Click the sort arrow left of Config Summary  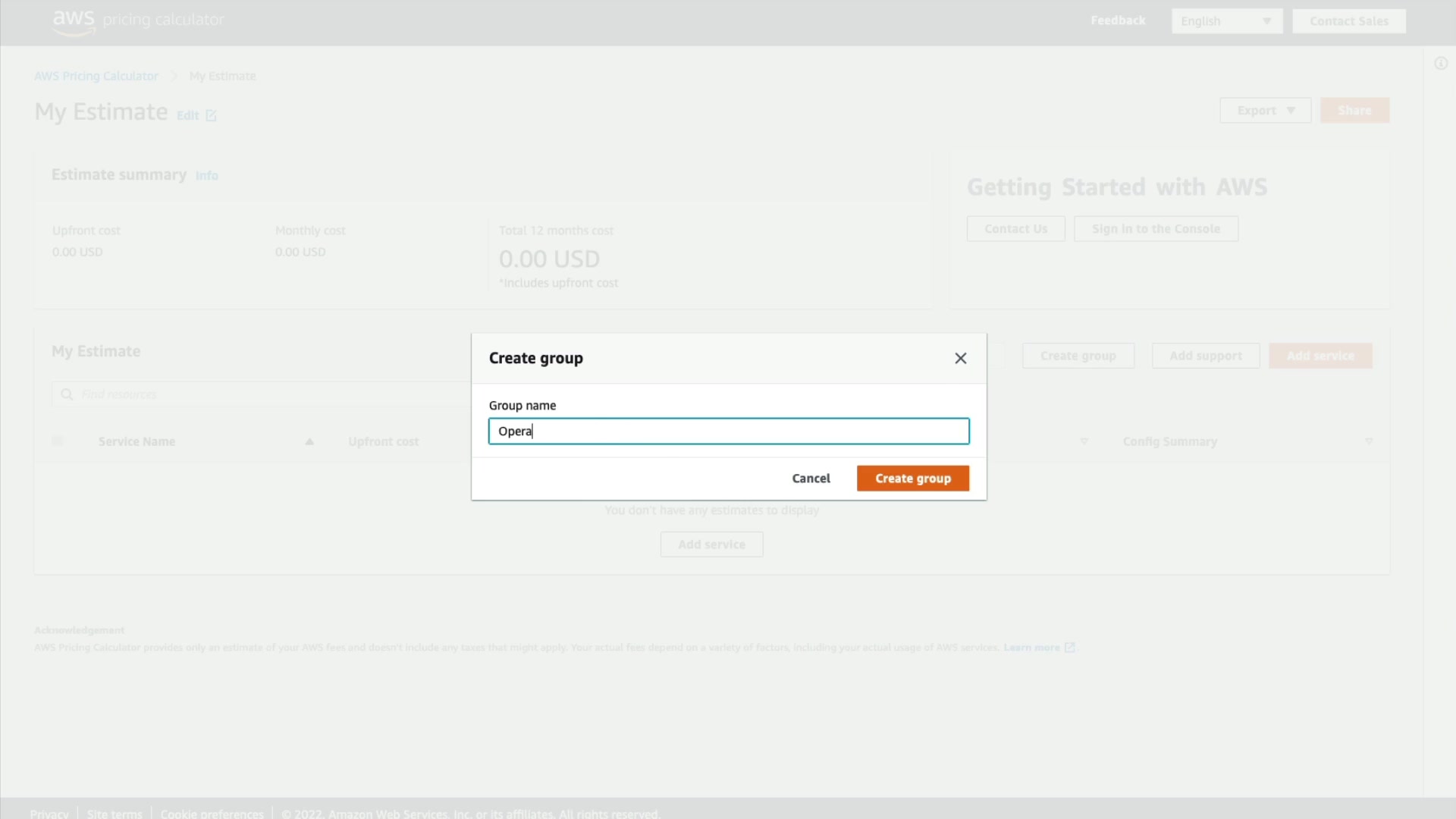(1084, 441)
